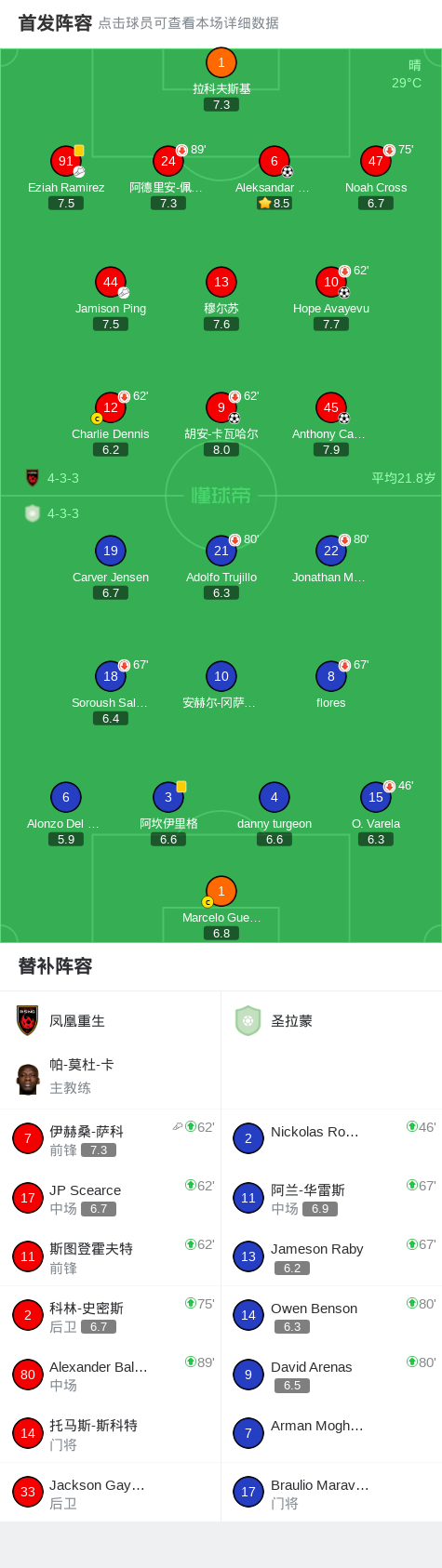Open substitute 伊赫桑-萨科 name link

[87, 1131]
